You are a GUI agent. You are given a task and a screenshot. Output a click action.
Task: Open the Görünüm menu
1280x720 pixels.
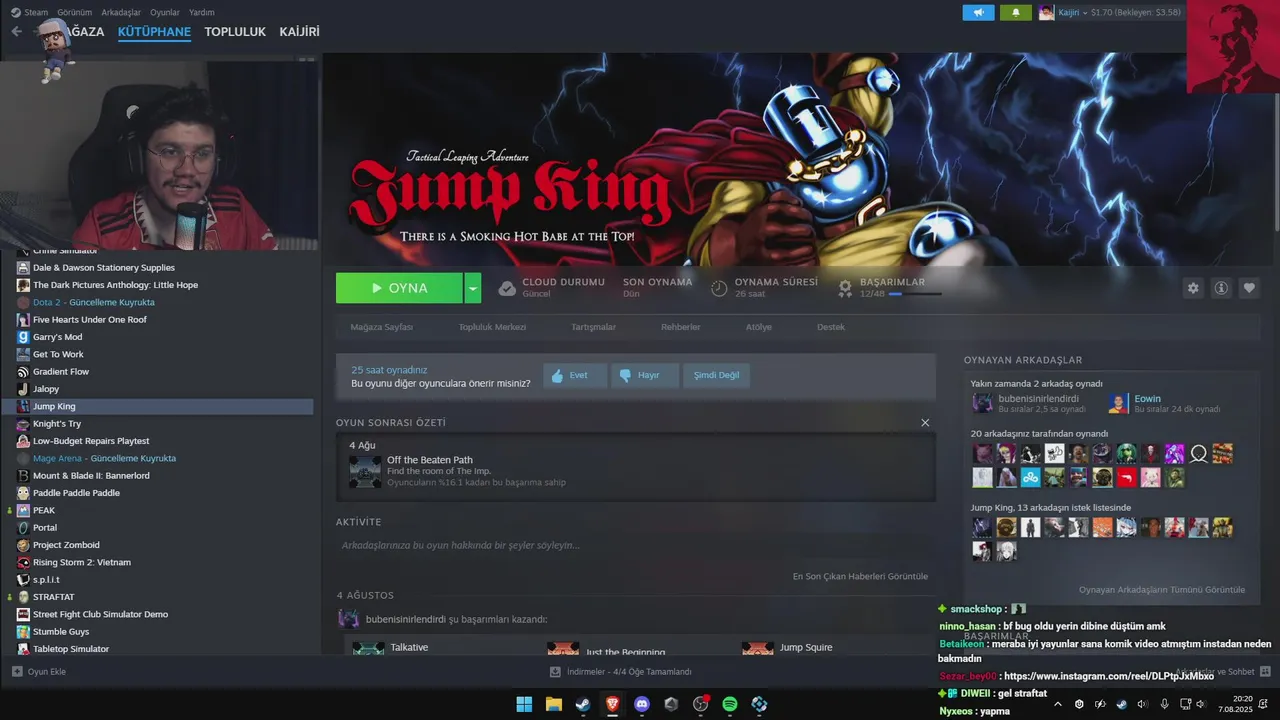74,12
